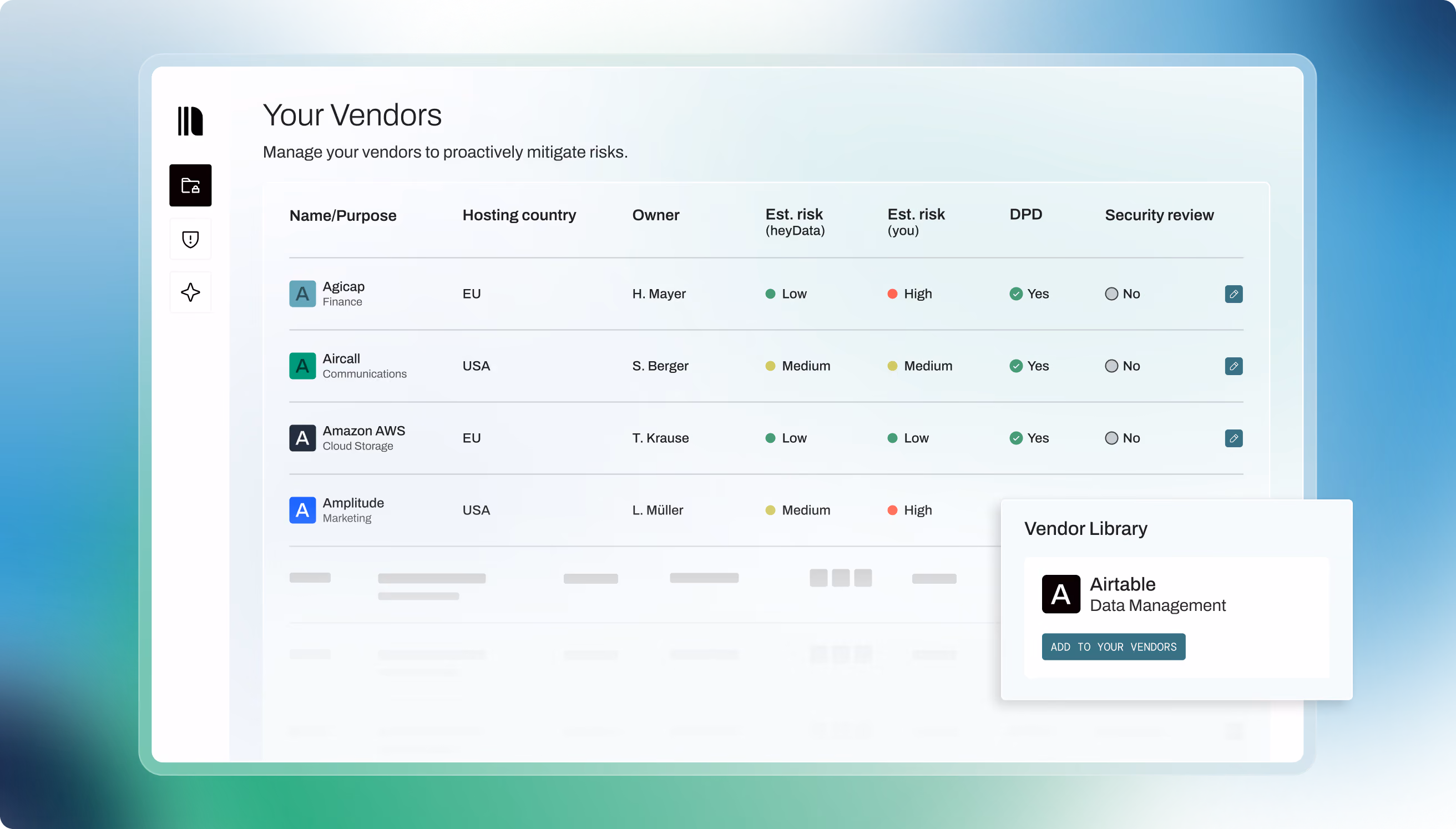This screenshot has height=829, width=1456.
Task: Click the Airtable logo in Vendor Library
Action: pyautogui.click(x=1061, y=594)
